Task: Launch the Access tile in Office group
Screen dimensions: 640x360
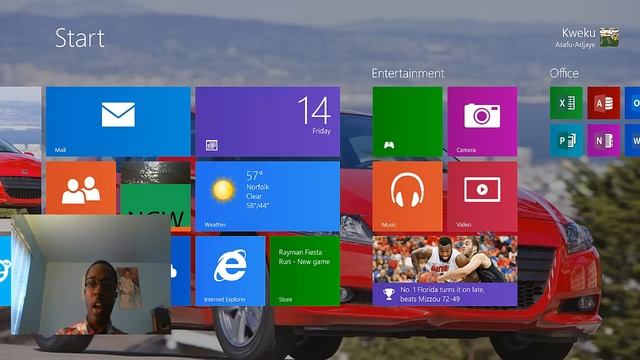Action: tap(604, 103)
